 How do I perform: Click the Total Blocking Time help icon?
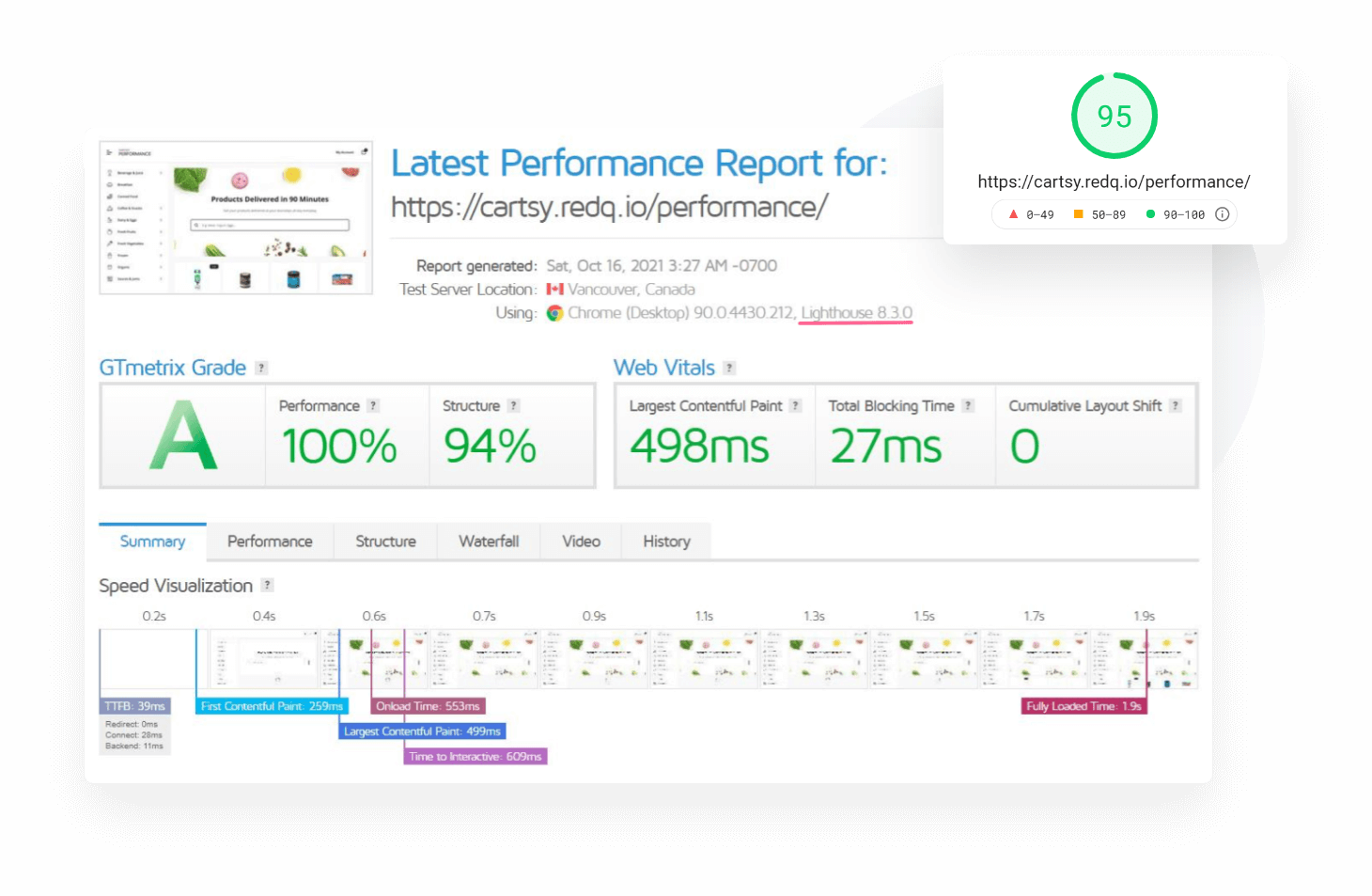(968, 405)
